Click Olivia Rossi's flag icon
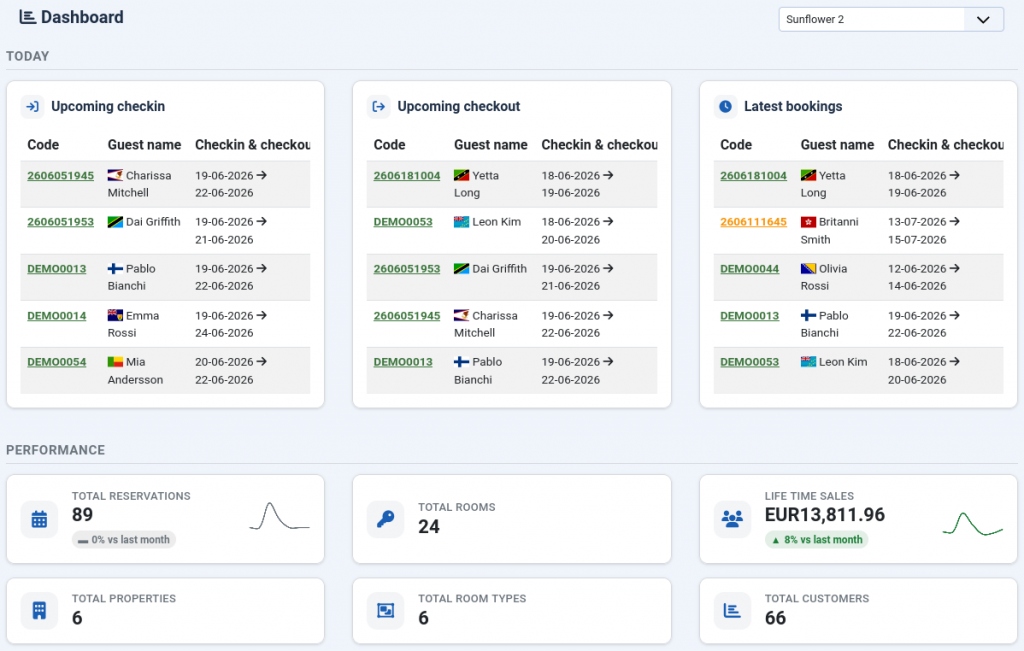Viewport: 1024px width, 651px height. tap(808, 268)
